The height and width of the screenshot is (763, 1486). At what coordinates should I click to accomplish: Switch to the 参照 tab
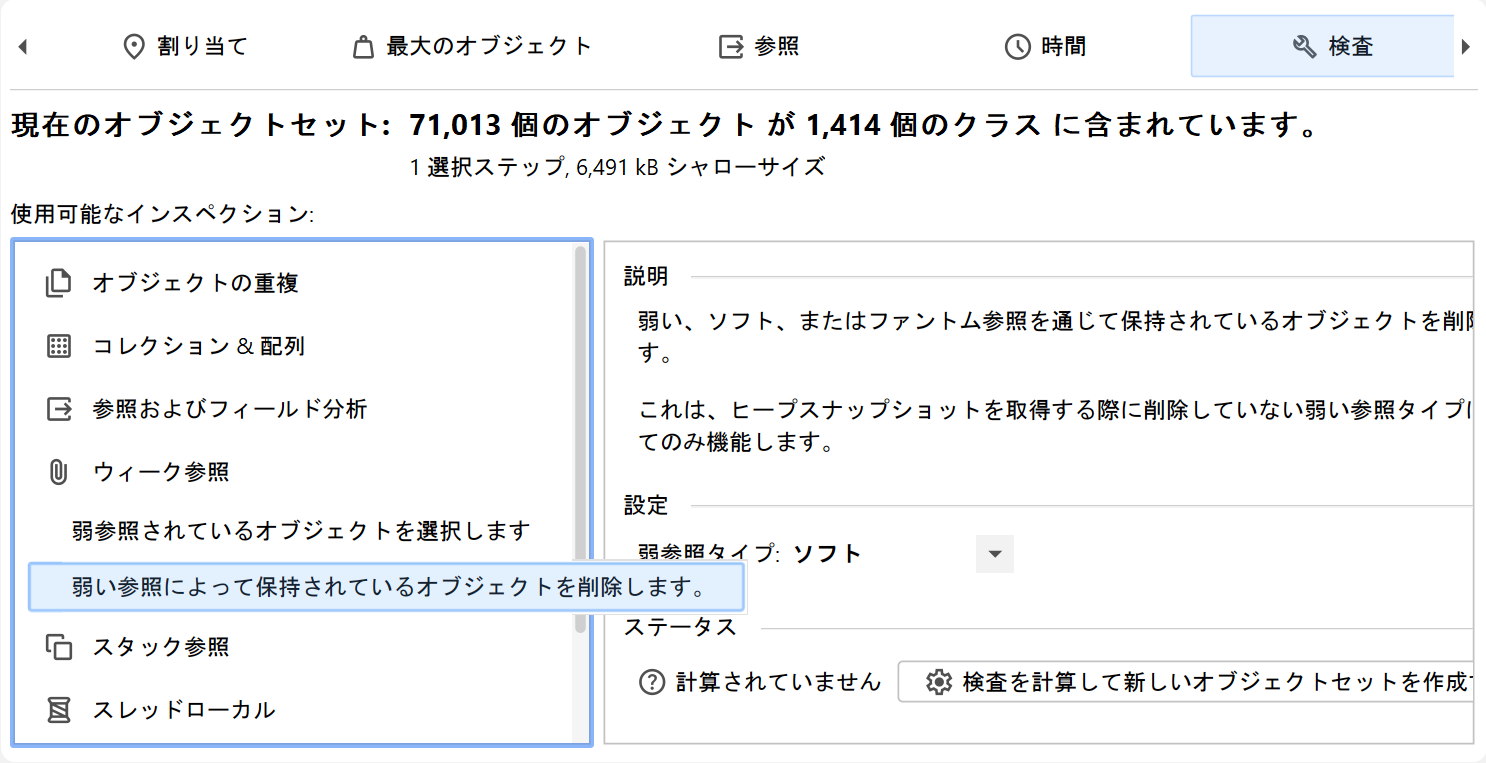coord(759,47)
